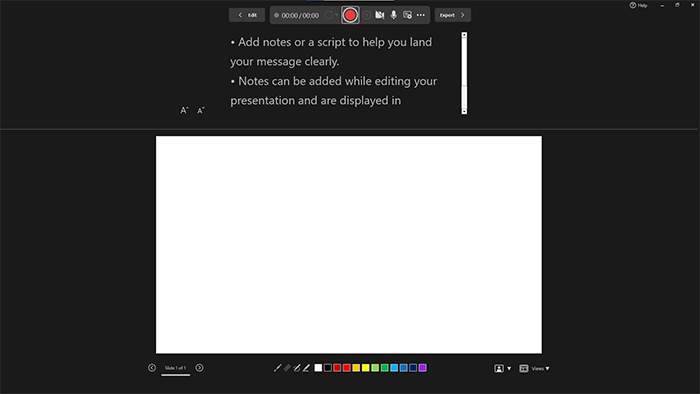Click the notes scrollbar up arrow
The image size is (700, 394).
tap(464, 35)
